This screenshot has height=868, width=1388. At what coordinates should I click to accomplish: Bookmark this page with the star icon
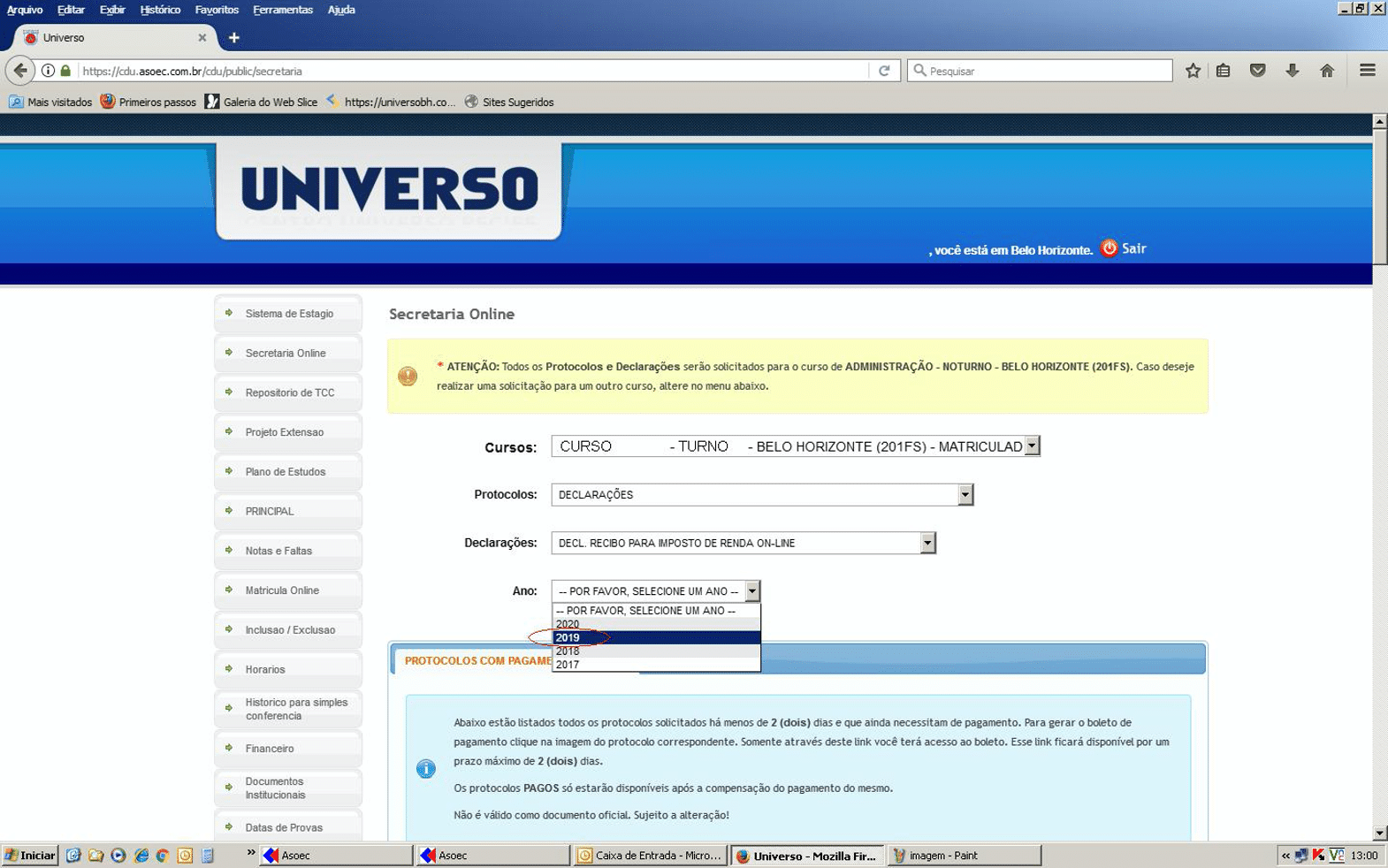click(x=1193, y=71)
